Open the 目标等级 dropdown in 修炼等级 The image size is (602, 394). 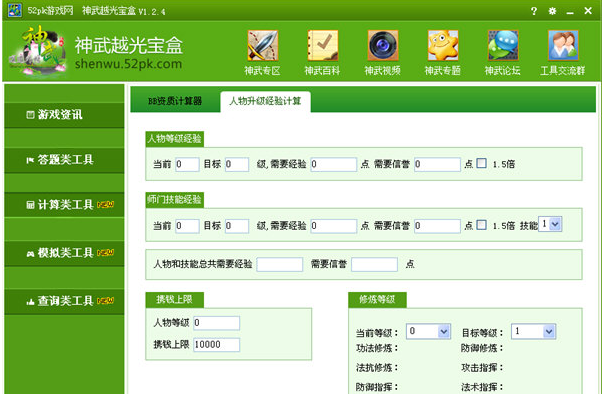[533, 331]
